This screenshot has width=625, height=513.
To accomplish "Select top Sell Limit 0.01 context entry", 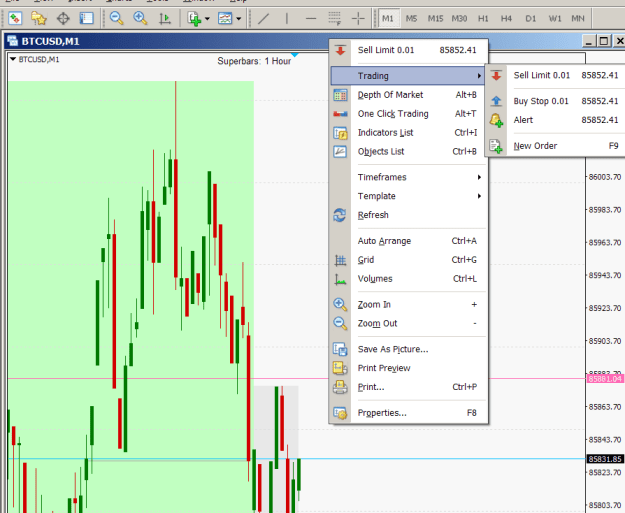I will click(408, 50).
